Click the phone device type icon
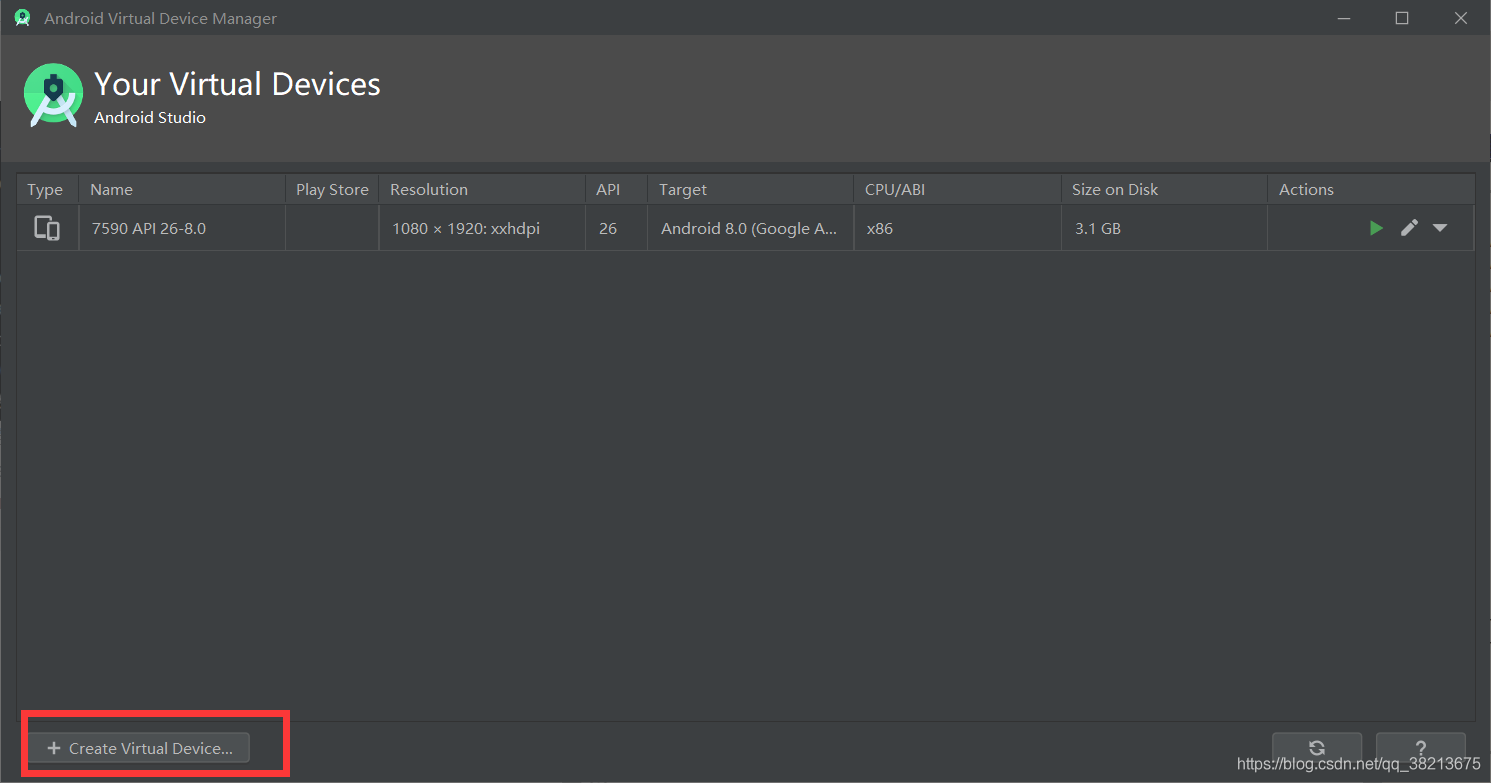Viewport: 1491px width, 783px height. [47, 228]
